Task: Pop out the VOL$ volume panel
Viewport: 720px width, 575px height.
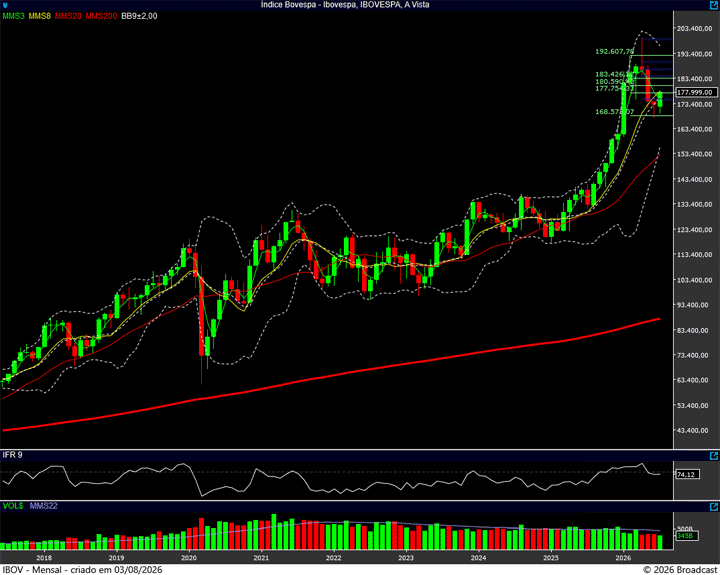Action: click(714, 507)
